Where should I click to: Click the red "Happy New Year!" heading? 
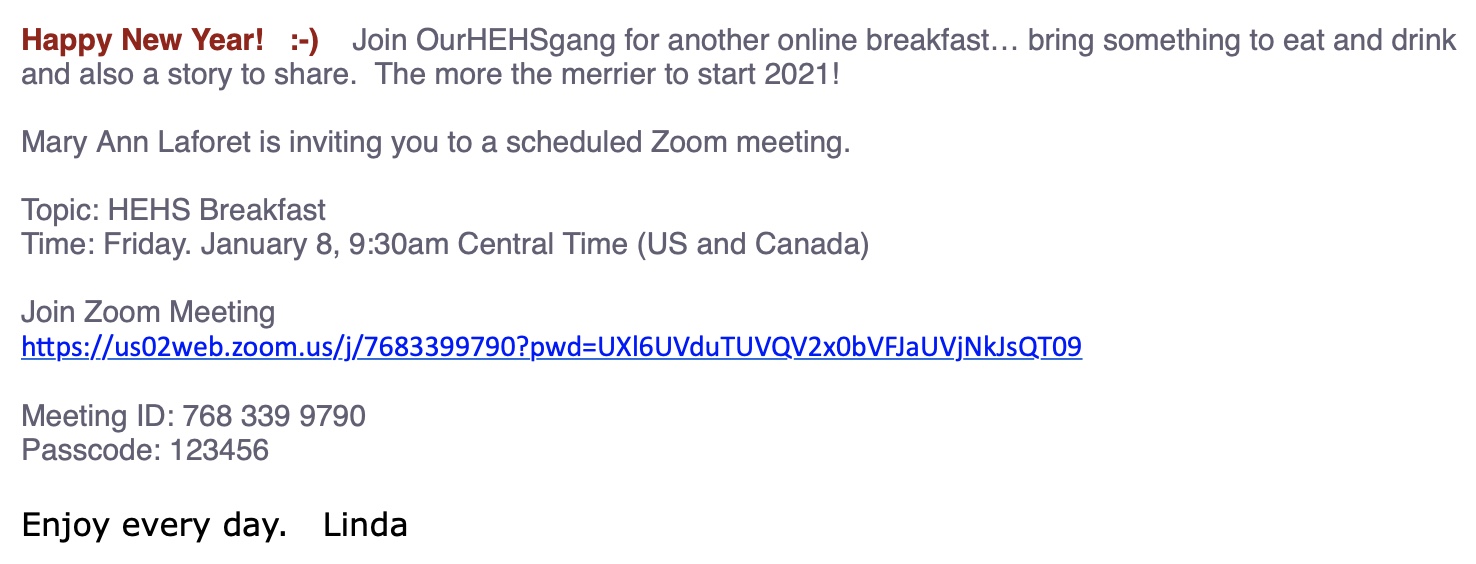tap(143, 41)
